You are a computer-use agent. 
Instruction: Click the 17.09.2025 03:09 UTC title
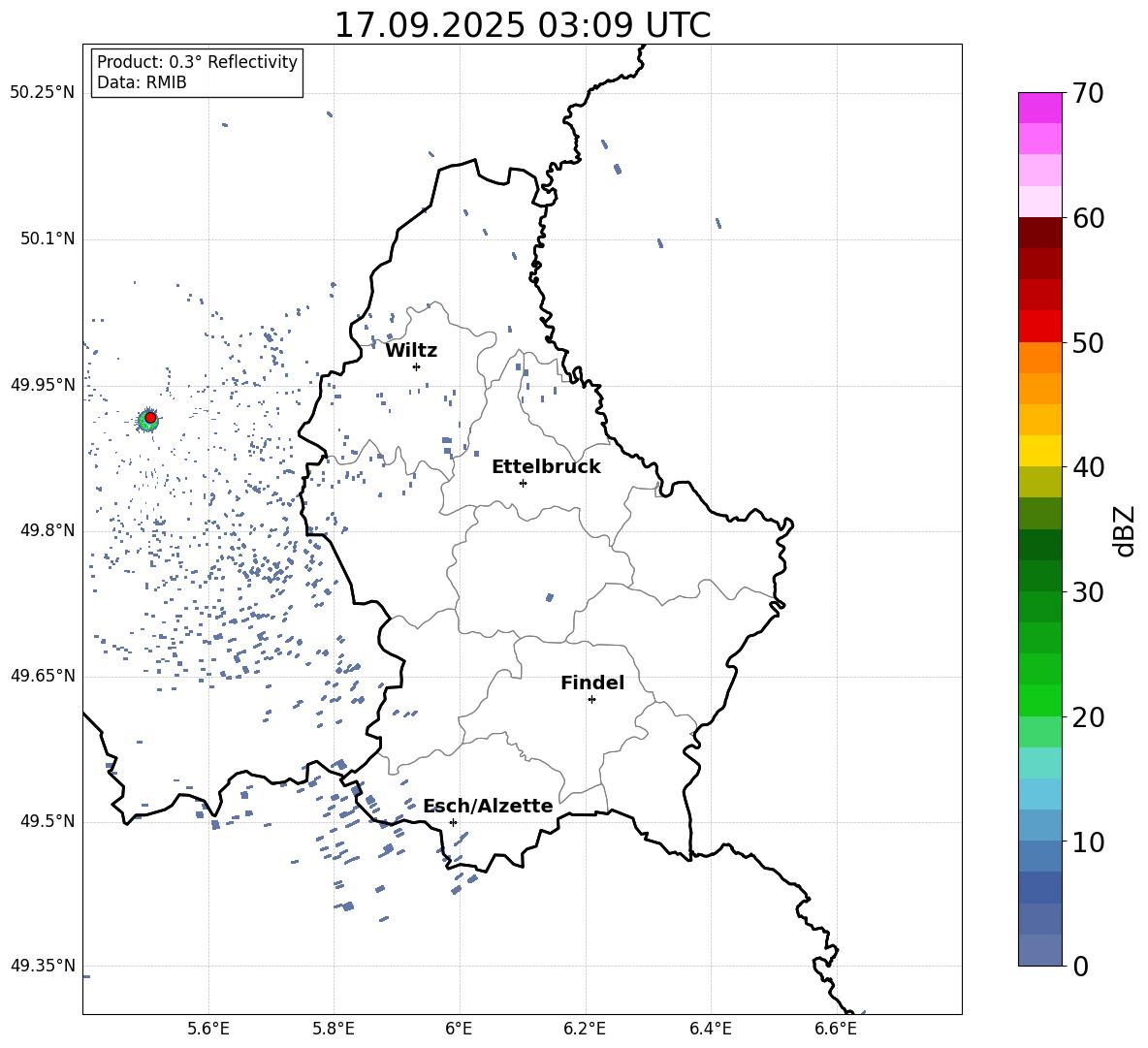pyautogui.click(x=522, y=25)
